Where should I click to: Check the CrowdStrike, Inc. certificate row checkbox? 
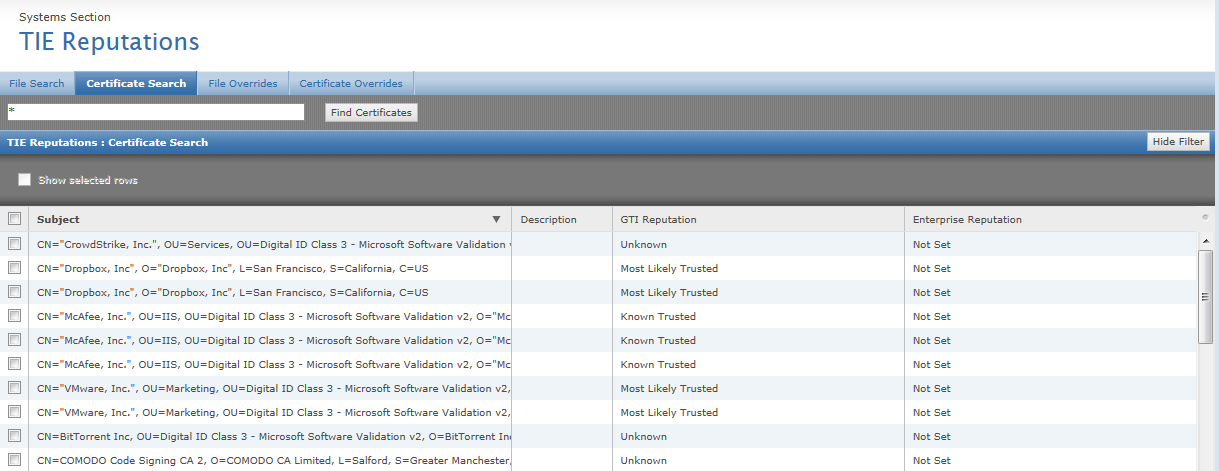coord(14,244)
